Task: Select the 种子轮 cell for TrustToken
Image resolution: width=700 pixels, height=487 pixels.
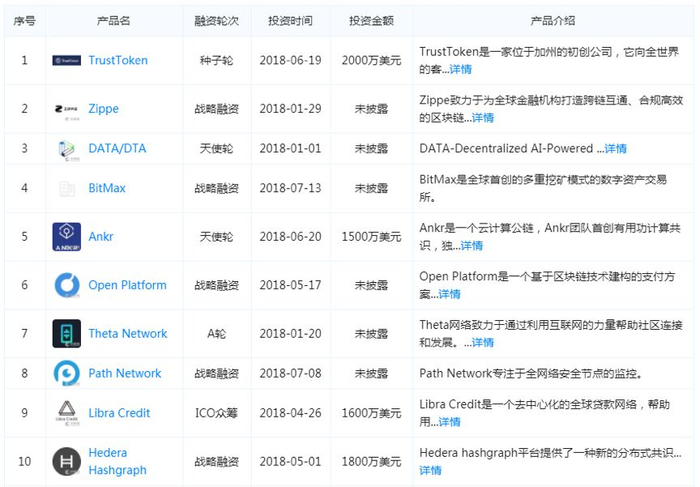Action: (217, 60)
